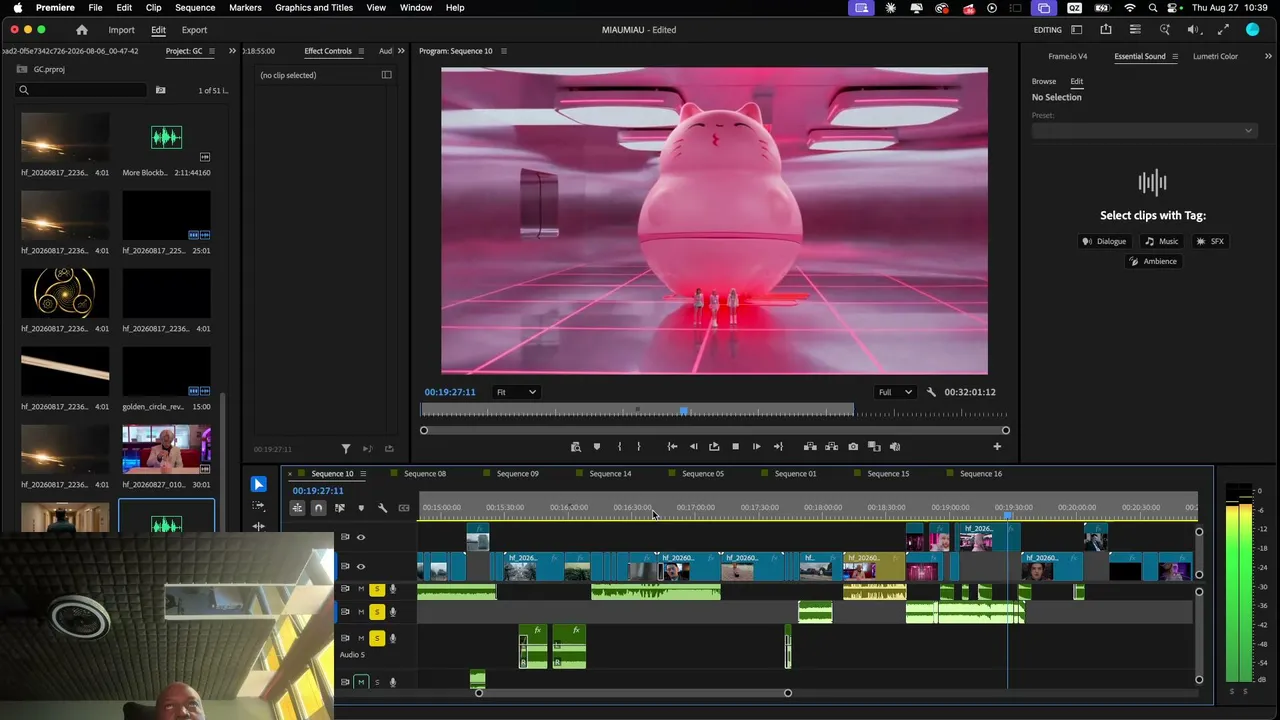Show overflow panels beside Lumetri Color
1280x720 pixels.
[1269, 56]
